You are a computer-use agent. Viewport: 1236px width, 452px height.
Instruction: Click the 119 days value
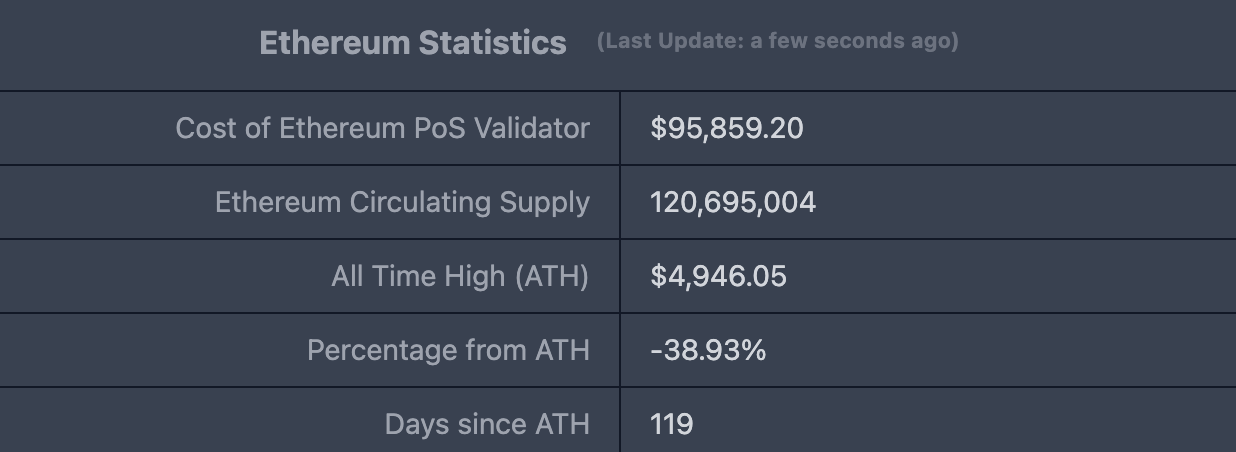pyautogui.click(x=671, y=424)
